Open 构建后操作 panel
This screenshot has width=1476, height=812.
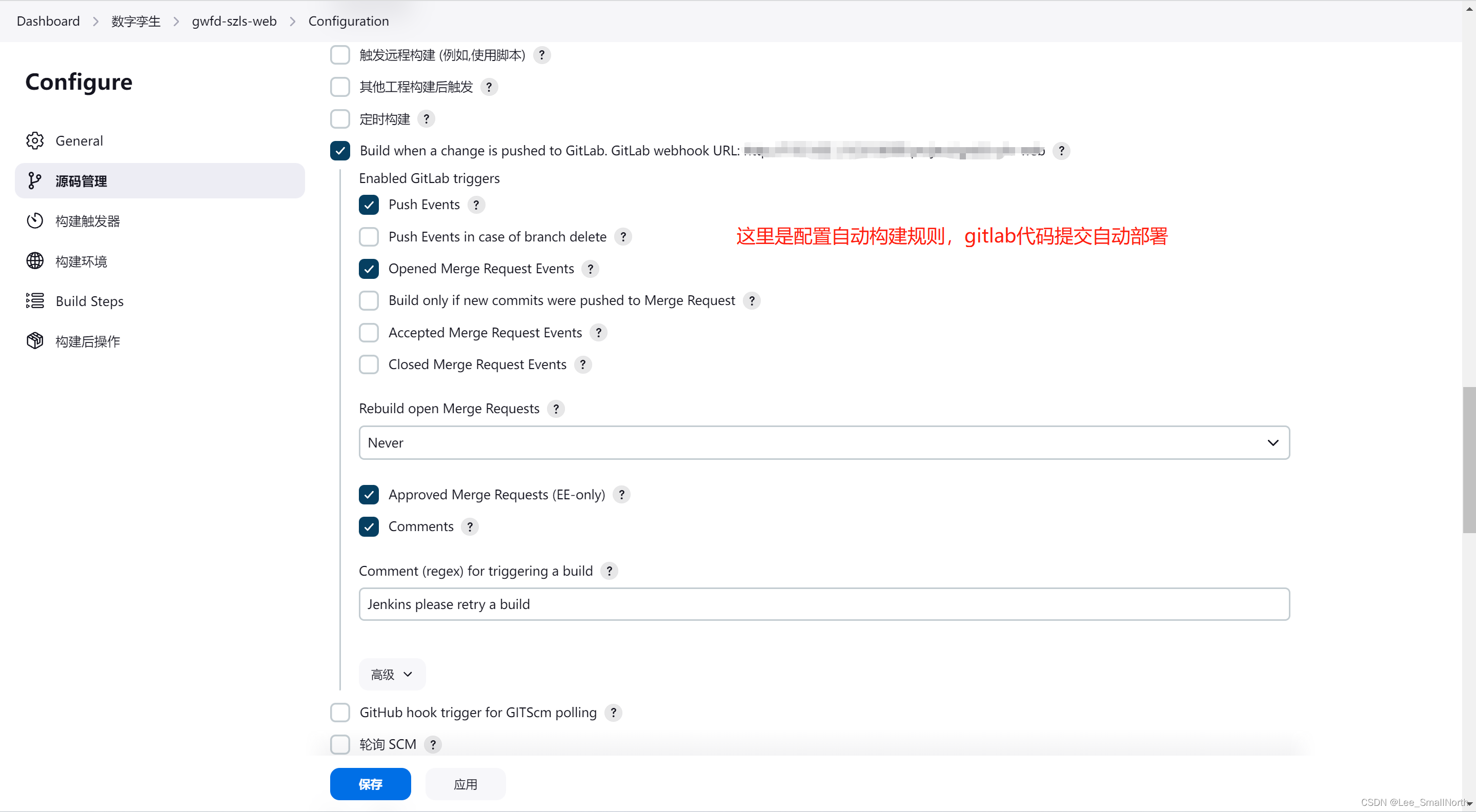(x=88, y=341)
